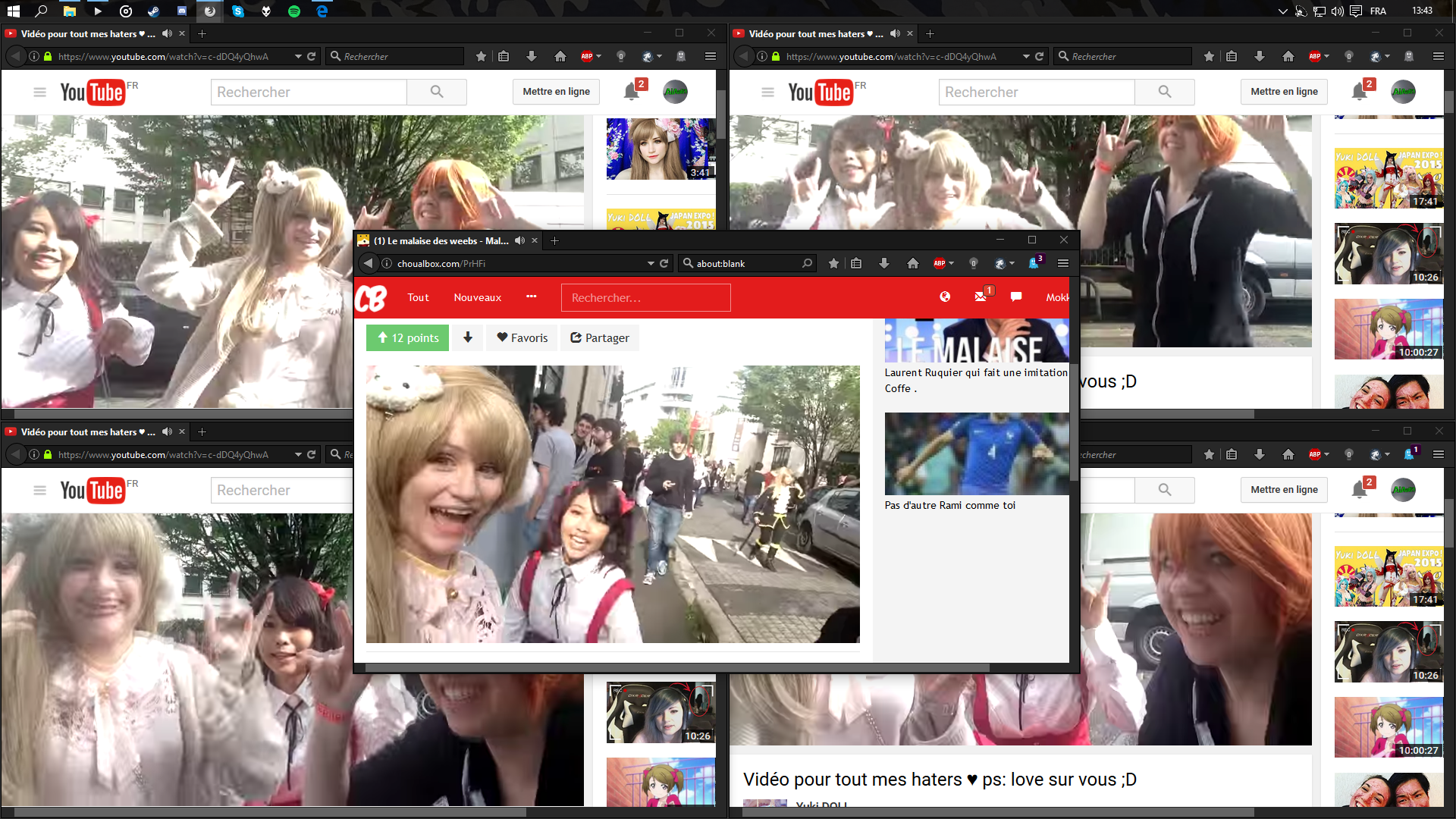Open Steam from the Windows taskbar
Image resolution: width=1456 pixels, height=819 pixels.
(154, 11)
